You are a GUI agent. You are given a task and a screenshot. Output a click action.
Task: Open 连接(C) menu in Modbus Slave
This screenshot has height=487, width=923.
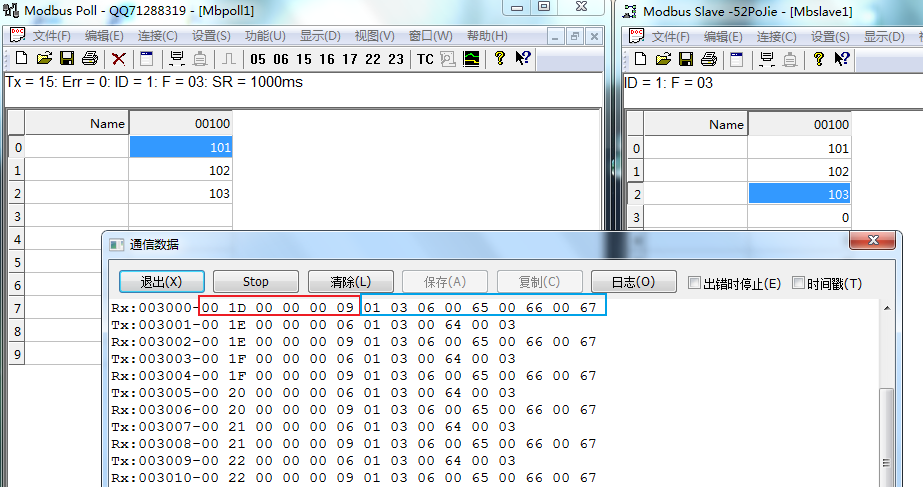776,37
